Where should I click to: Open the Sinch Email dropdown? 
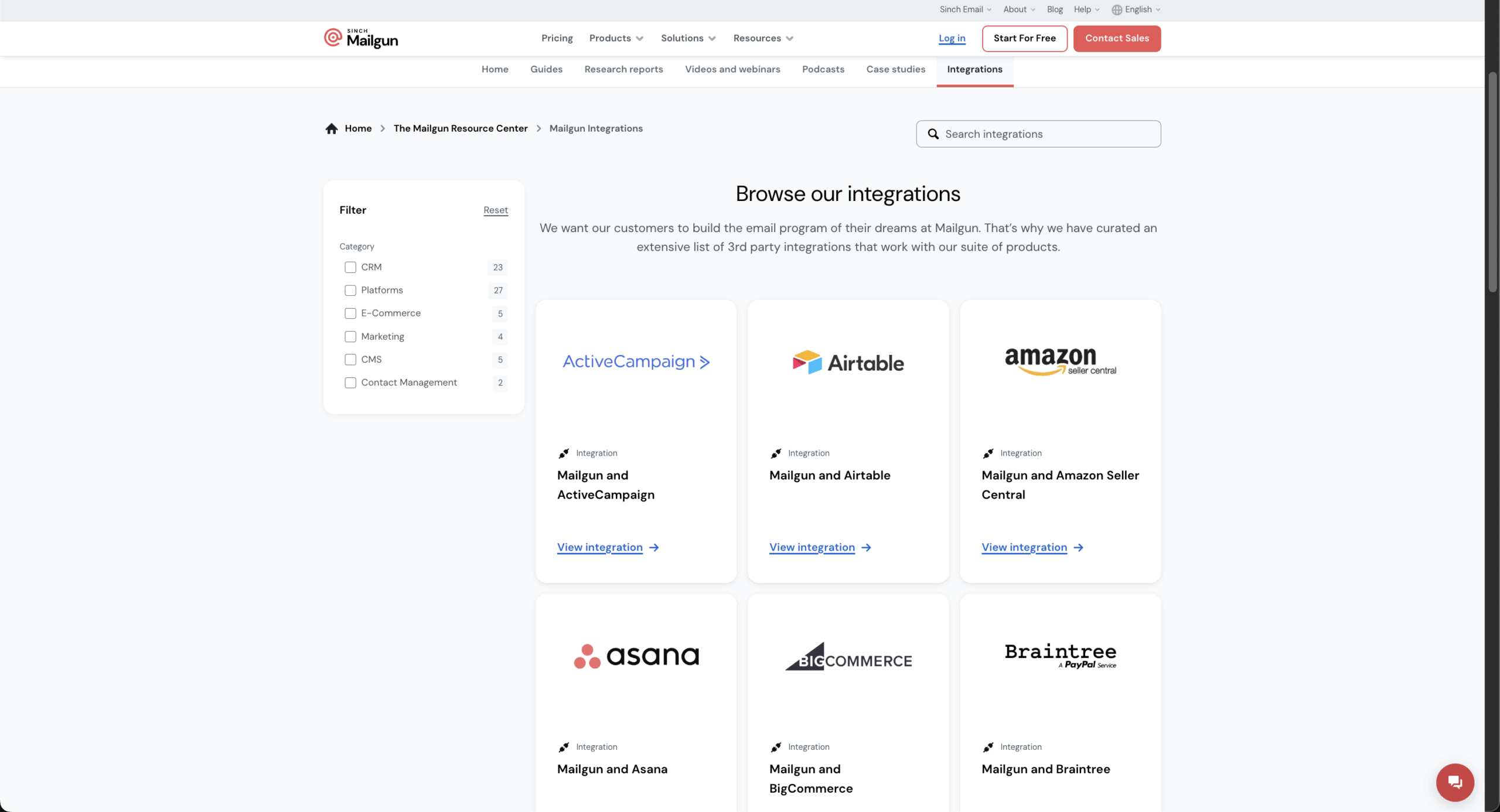coord(965,10)
